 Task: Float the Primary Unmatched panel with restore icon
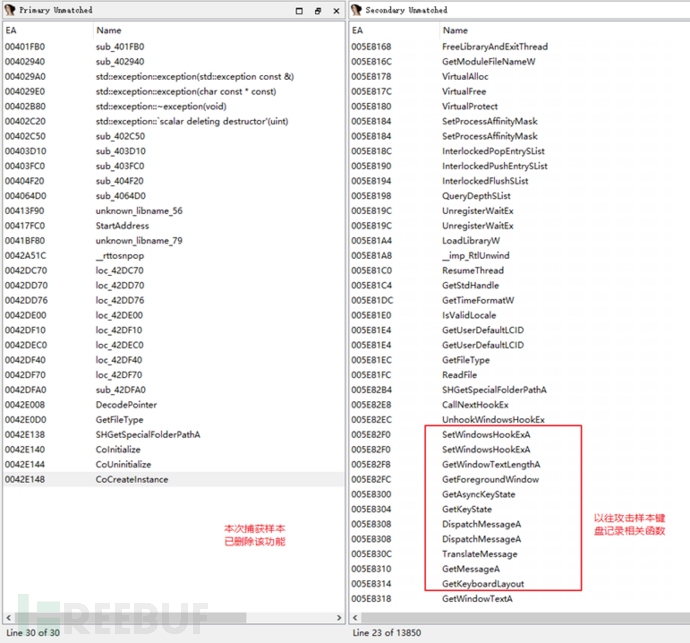pos(318,11)
